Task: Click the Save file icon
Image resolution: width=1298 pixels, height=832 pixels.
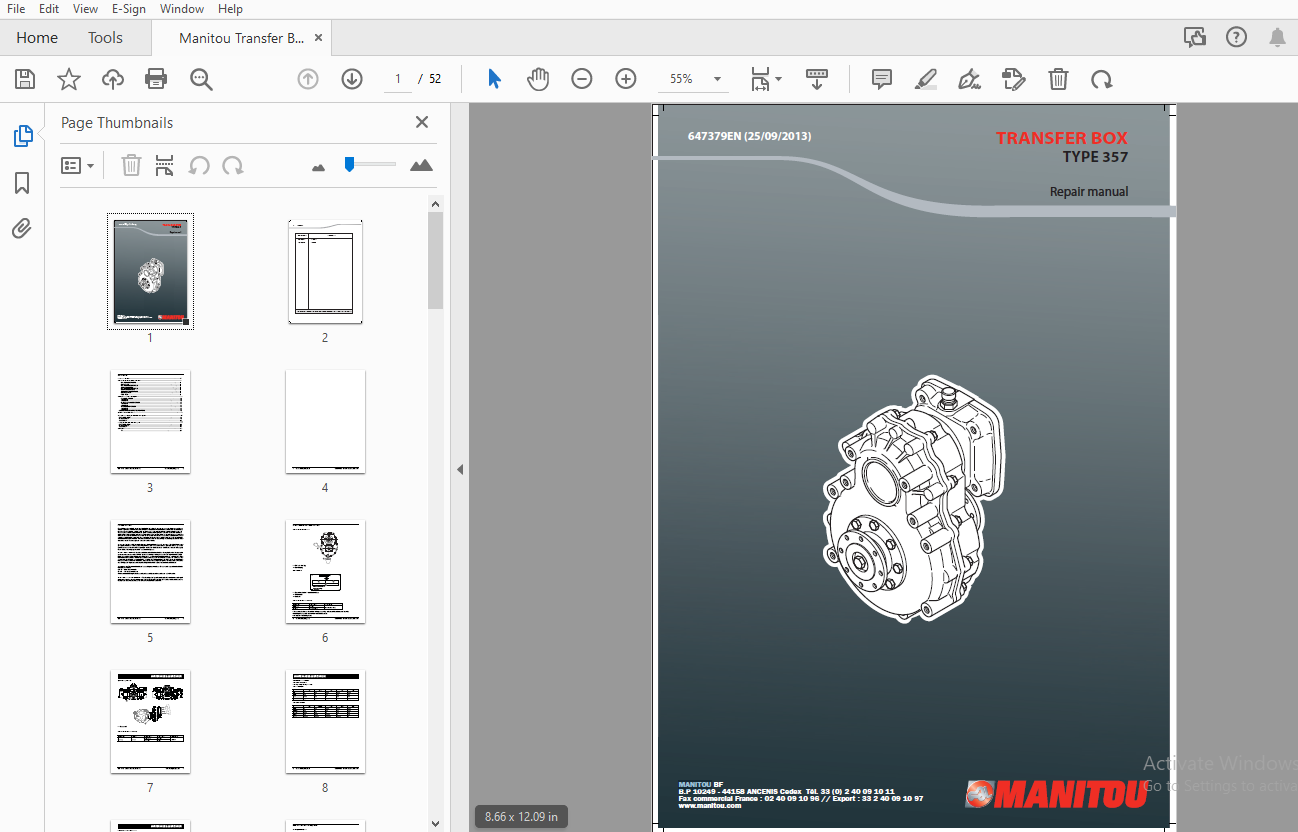Action: click(x=25, y=80)
